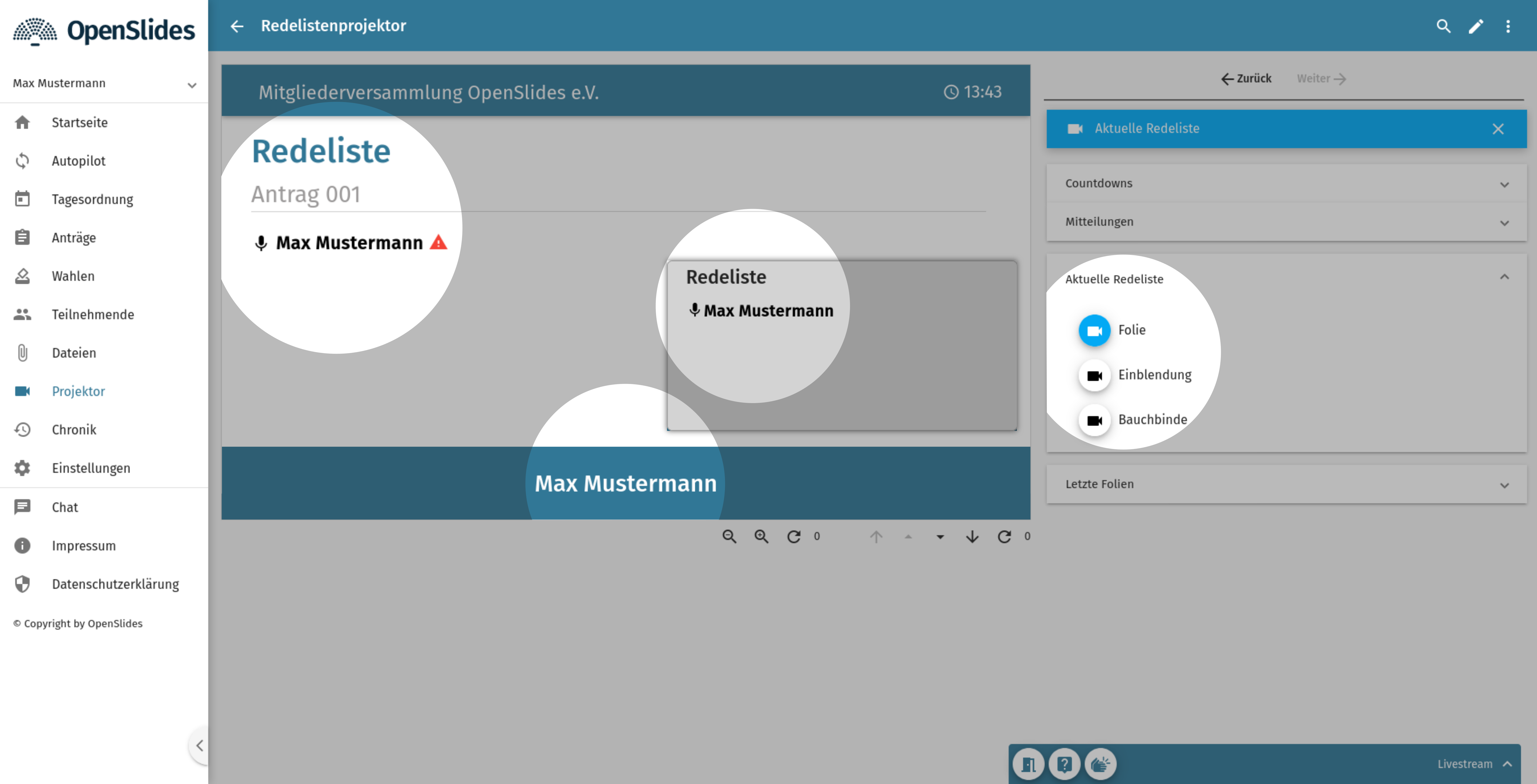Reset the projector scroll position
The height and width of the screenshot is (784, 1537).
pyautogui.click(x=1004, y=536)
